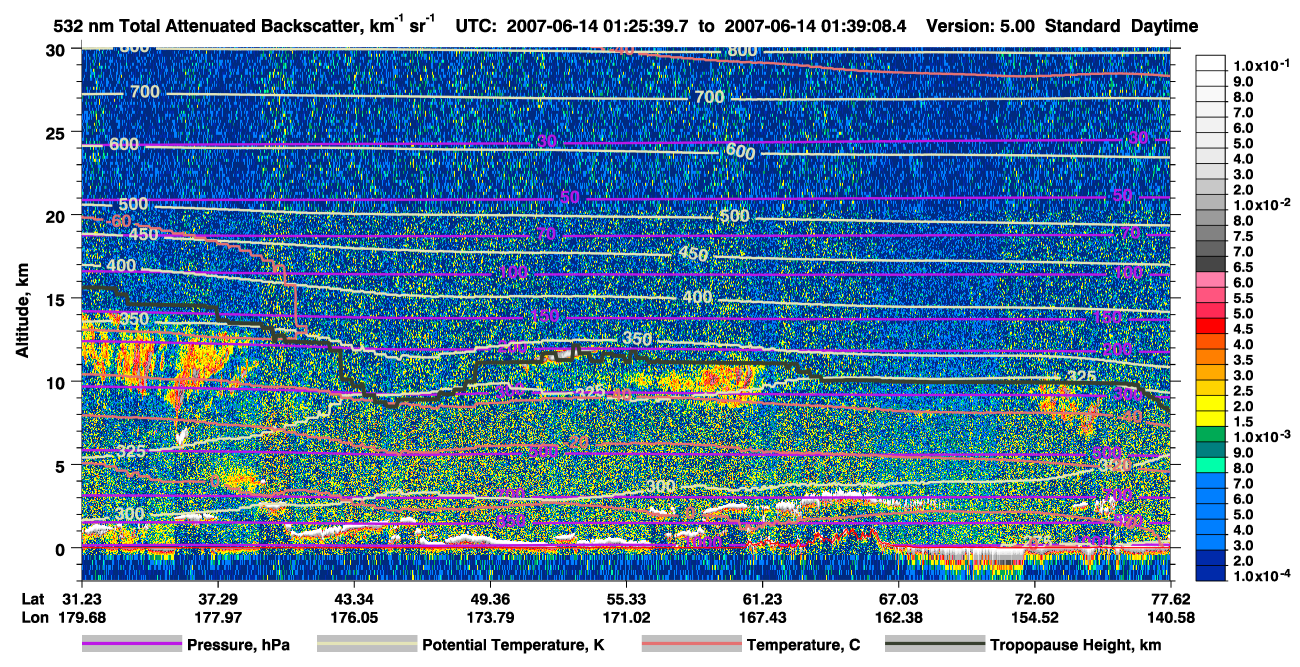
Task: Click the 'Pressure, hPa' legend label
Action: (x=238, y=645)
